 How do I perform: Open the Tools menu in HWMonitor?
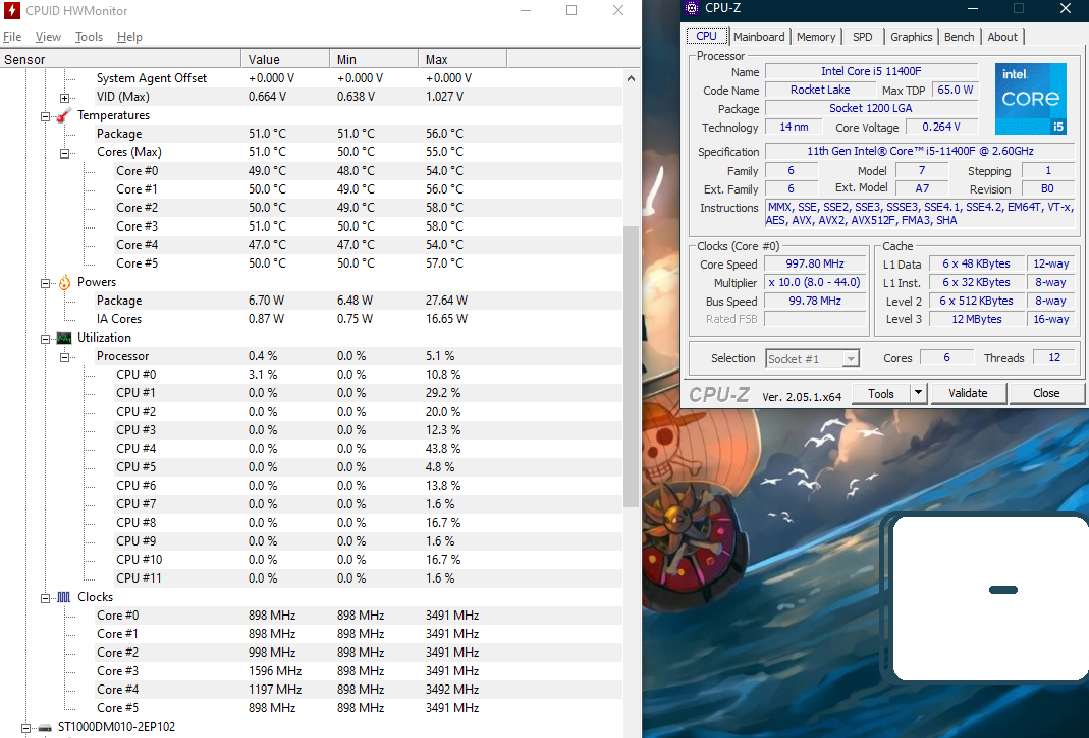pyautogui.click(x=89, y=37)
